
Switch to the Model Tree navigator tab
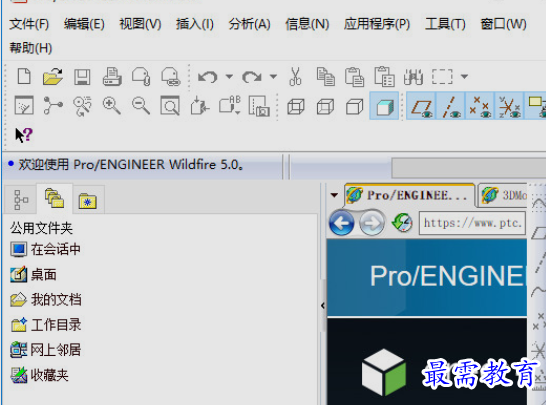click(x=21, y=199)
